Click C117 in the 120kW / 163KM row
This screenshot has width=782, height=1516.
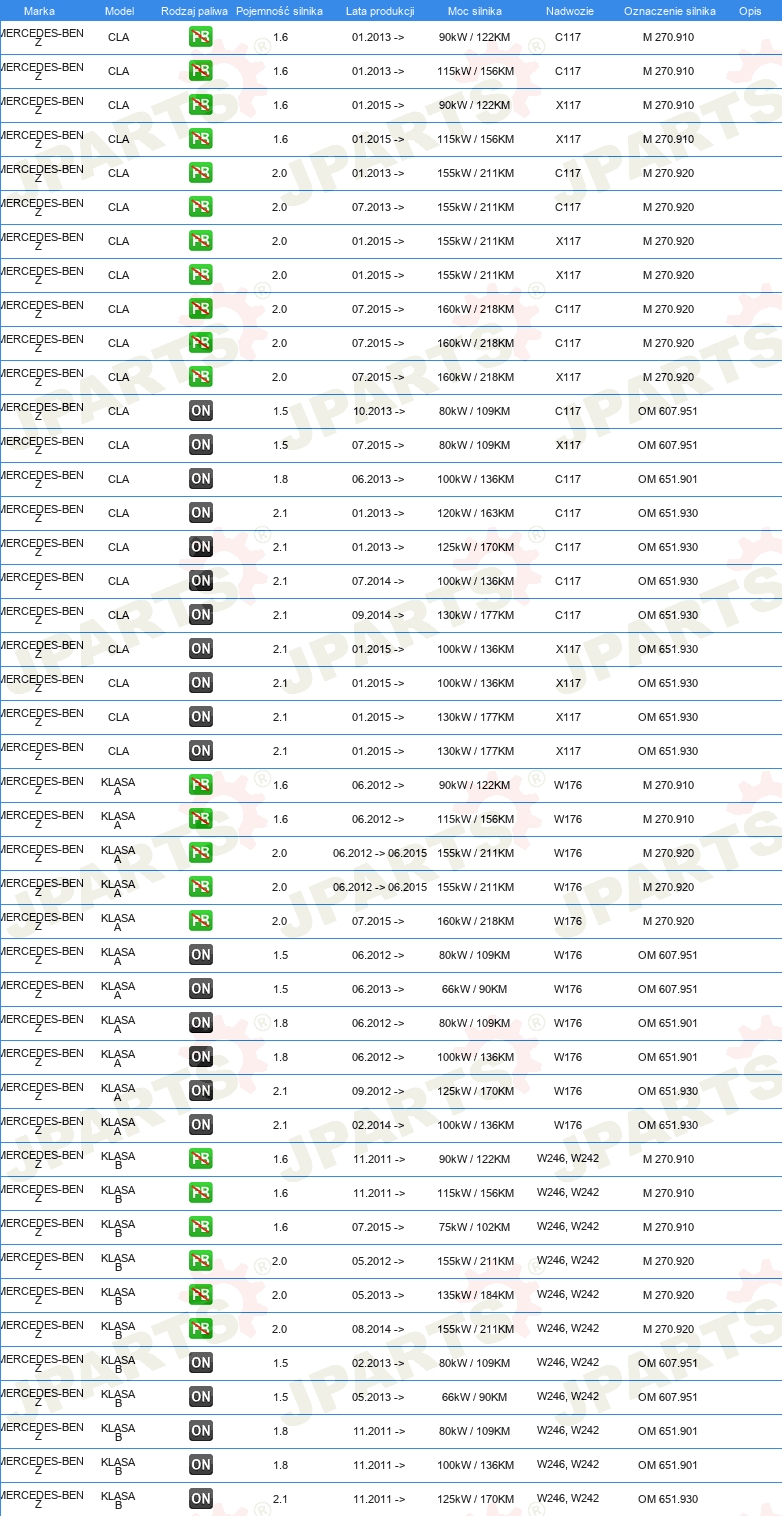click(x=568, y=513)
